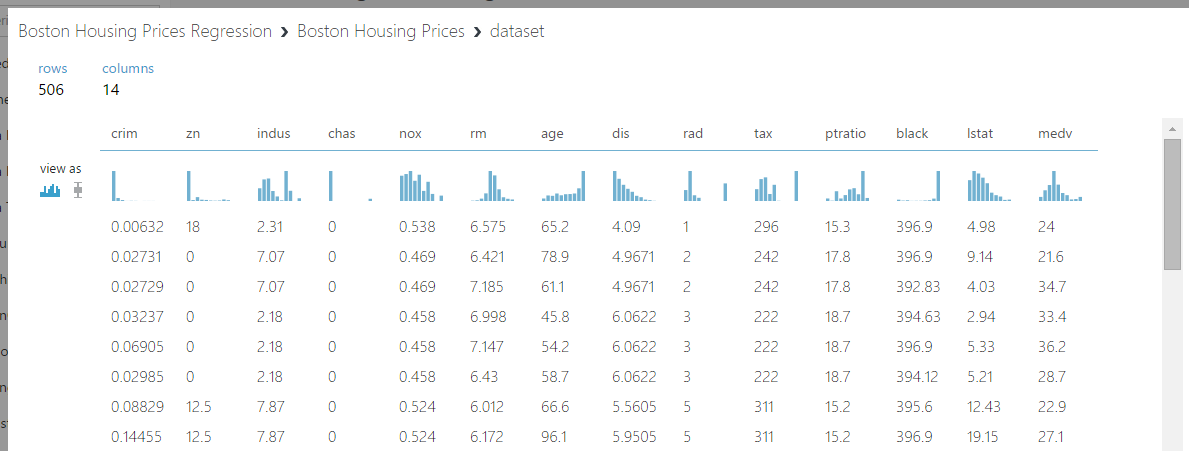The image size is (1189, 451).
Task: Click black value 394.63
Action: pos(918,317)
